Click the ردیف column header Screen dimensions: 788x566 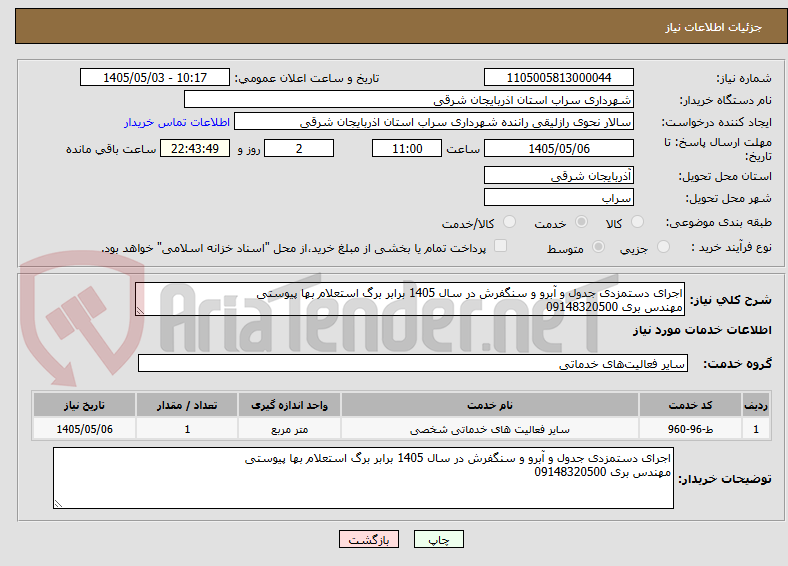[756, 405]
